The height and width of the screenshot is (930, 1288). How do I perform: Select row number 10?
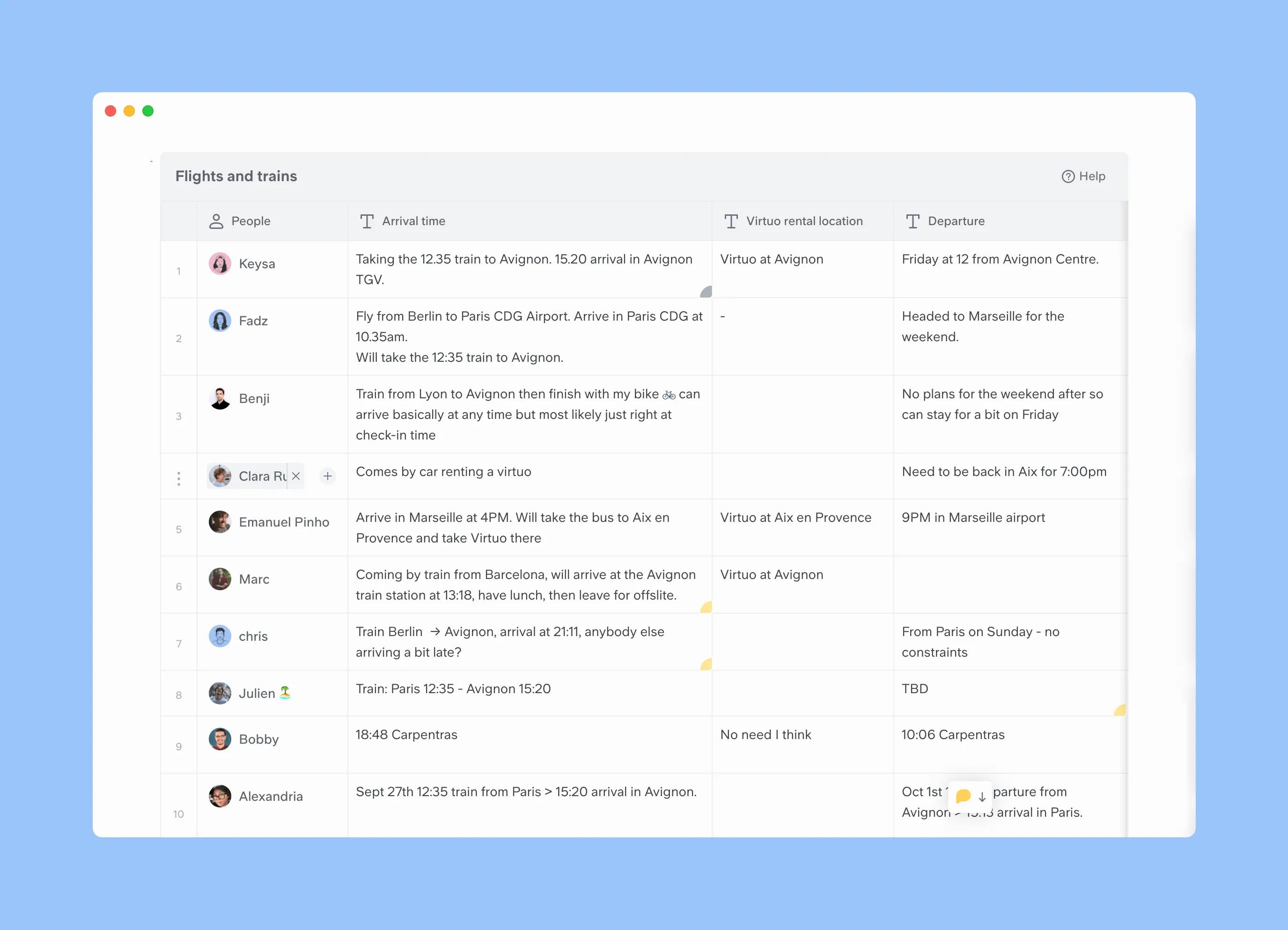click(179, 814)
